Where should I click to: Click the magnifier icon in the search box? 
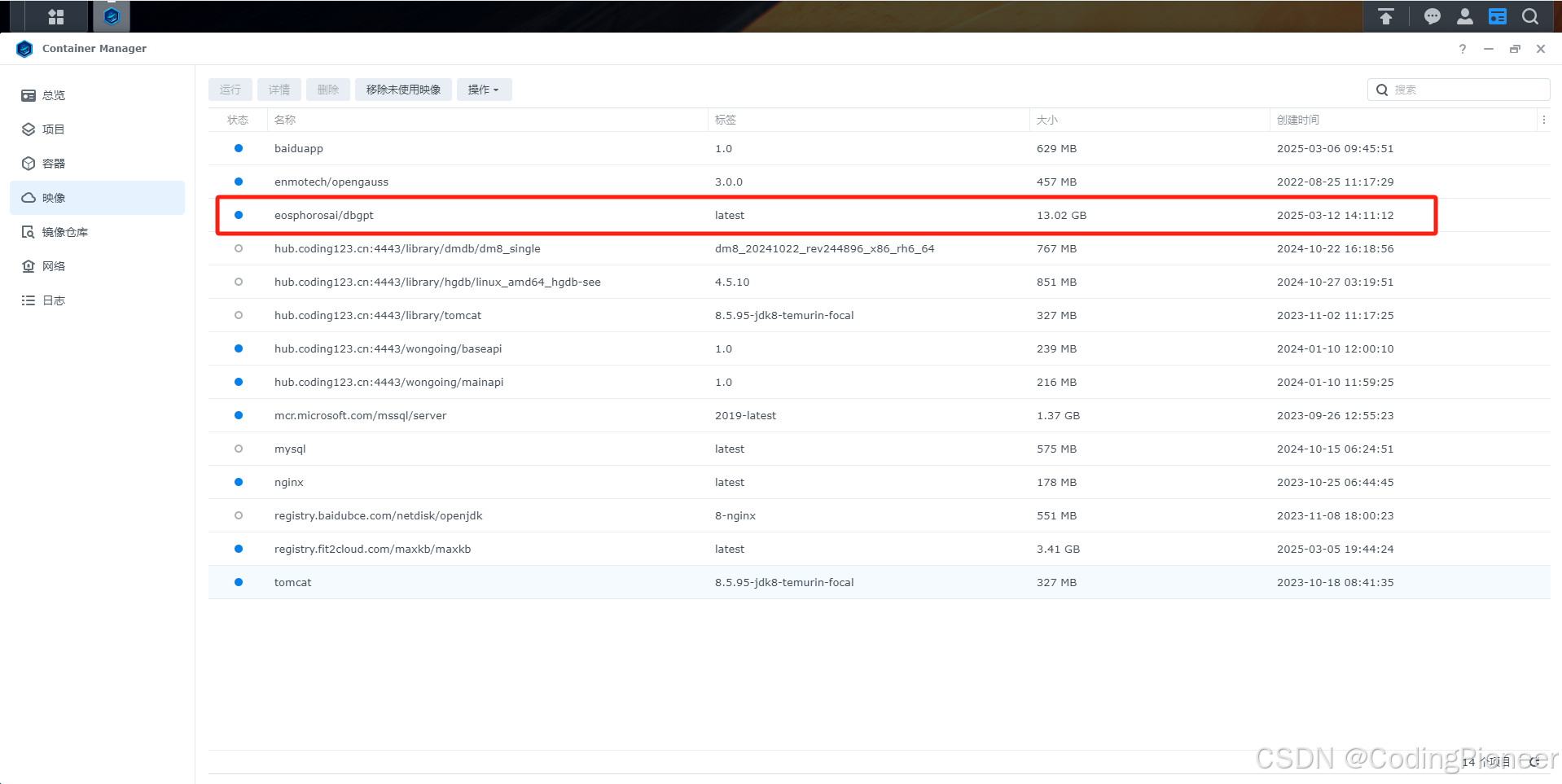tap(1382, 90)
